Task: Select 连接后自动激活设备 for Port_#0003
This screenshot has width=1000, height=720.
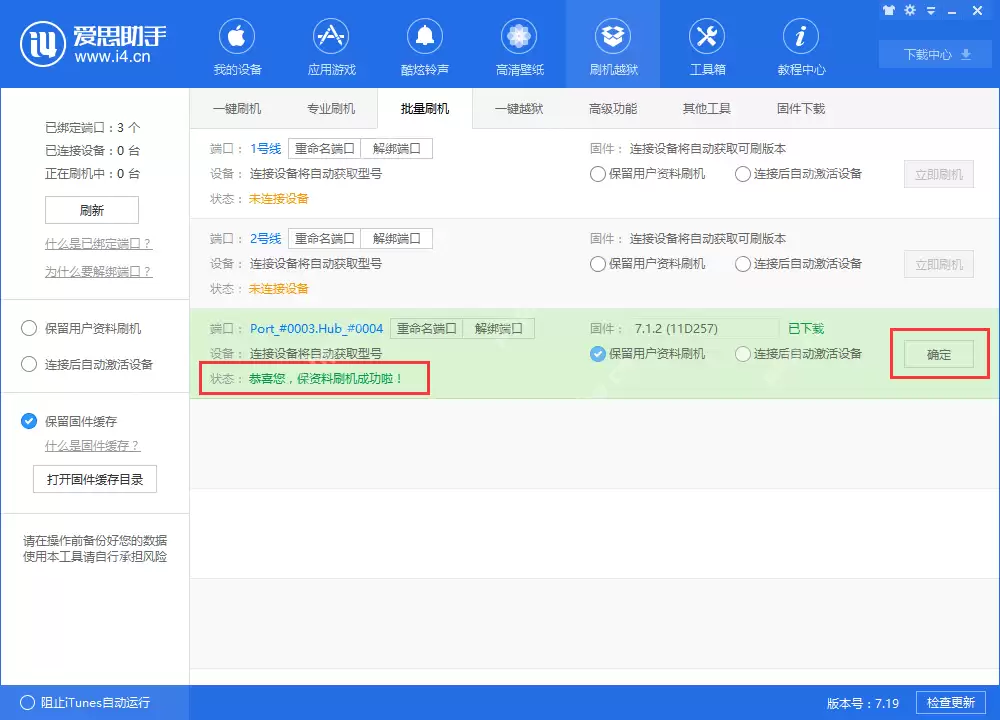Action: point(742,353)
